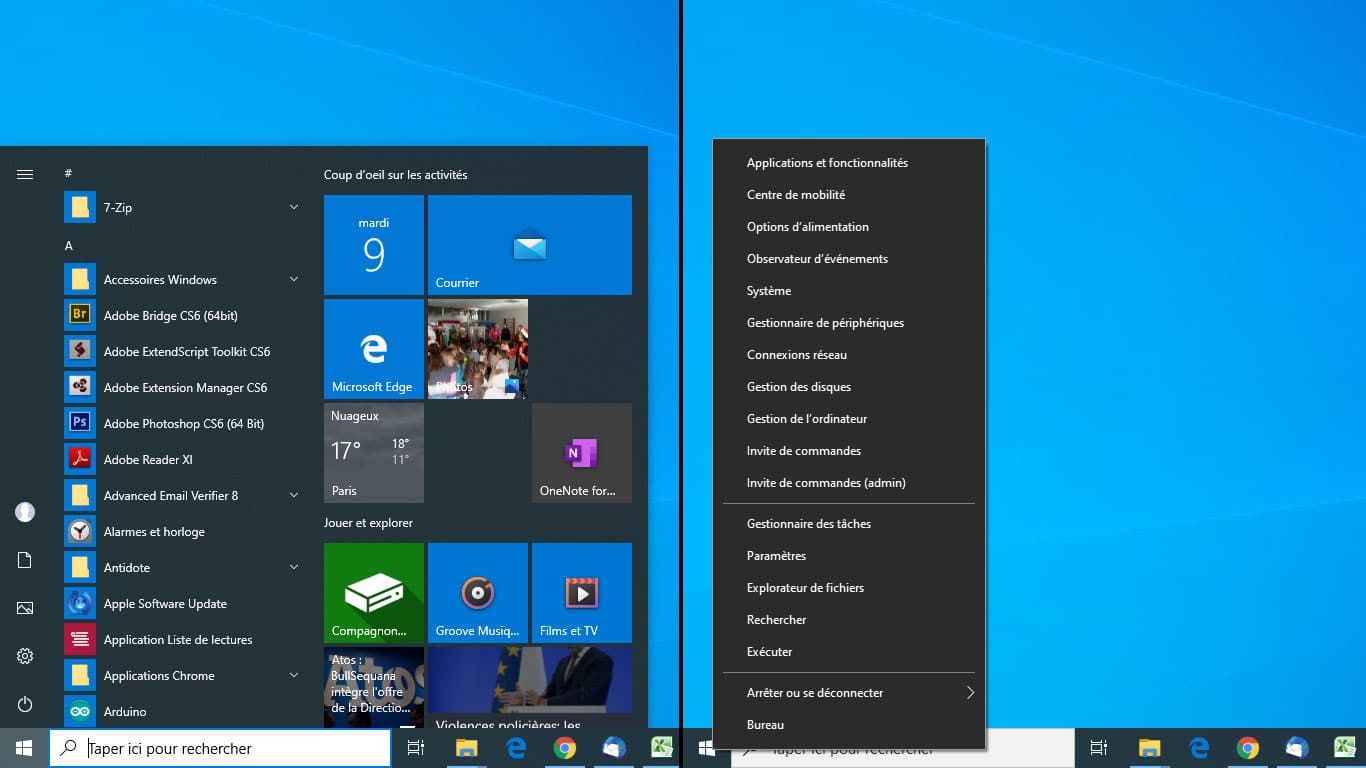Open the OneNote tile

coord(581,452)
